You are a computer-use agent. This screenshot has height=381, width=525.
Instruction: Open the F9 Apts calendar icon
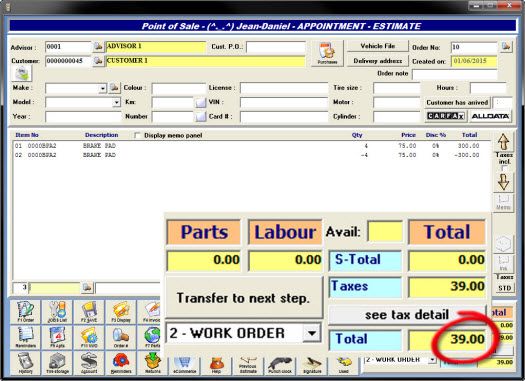pyautogui.click(x=57, y=337)
